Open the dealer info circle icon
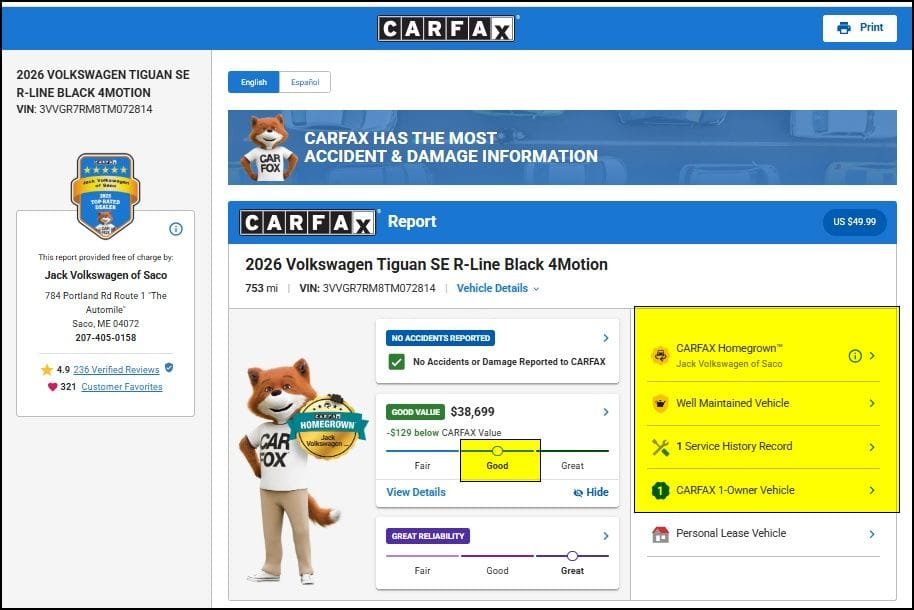Screen dimensions: 914x610 pos(175,229)
